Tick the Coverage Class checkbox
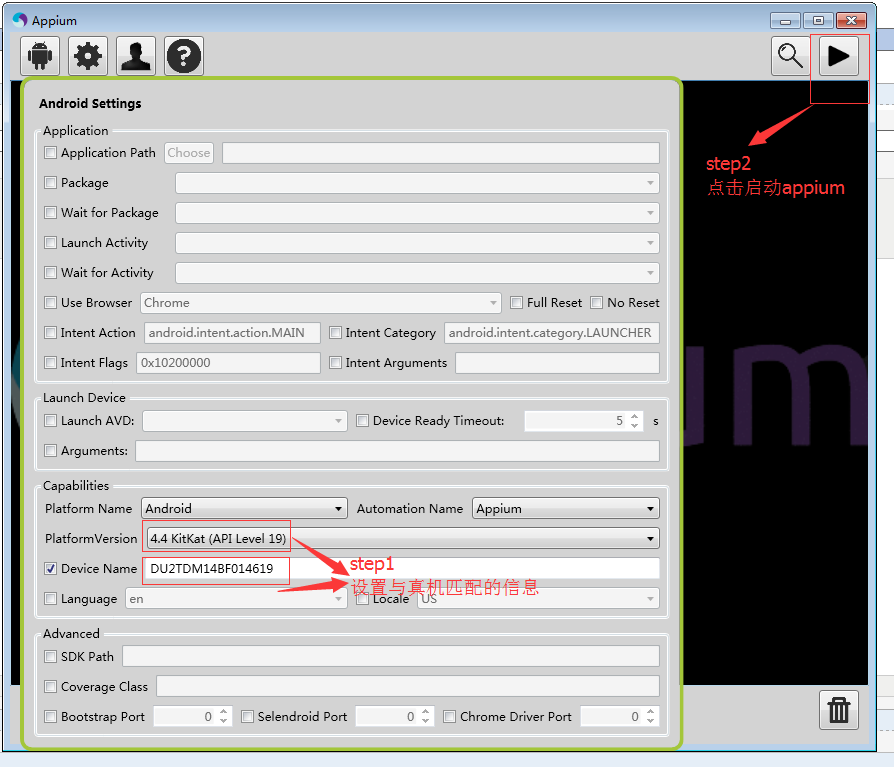The width and height of the screenshot is (894, 767). coord(51,687)
